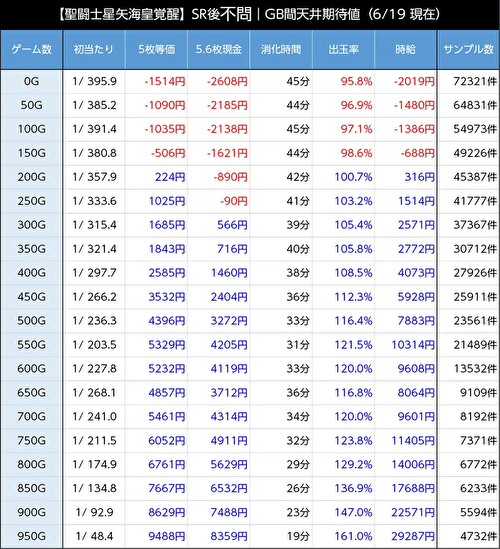The image size is (500, 549).
Task: Select the 850G row label
Action: pos(32,488)
